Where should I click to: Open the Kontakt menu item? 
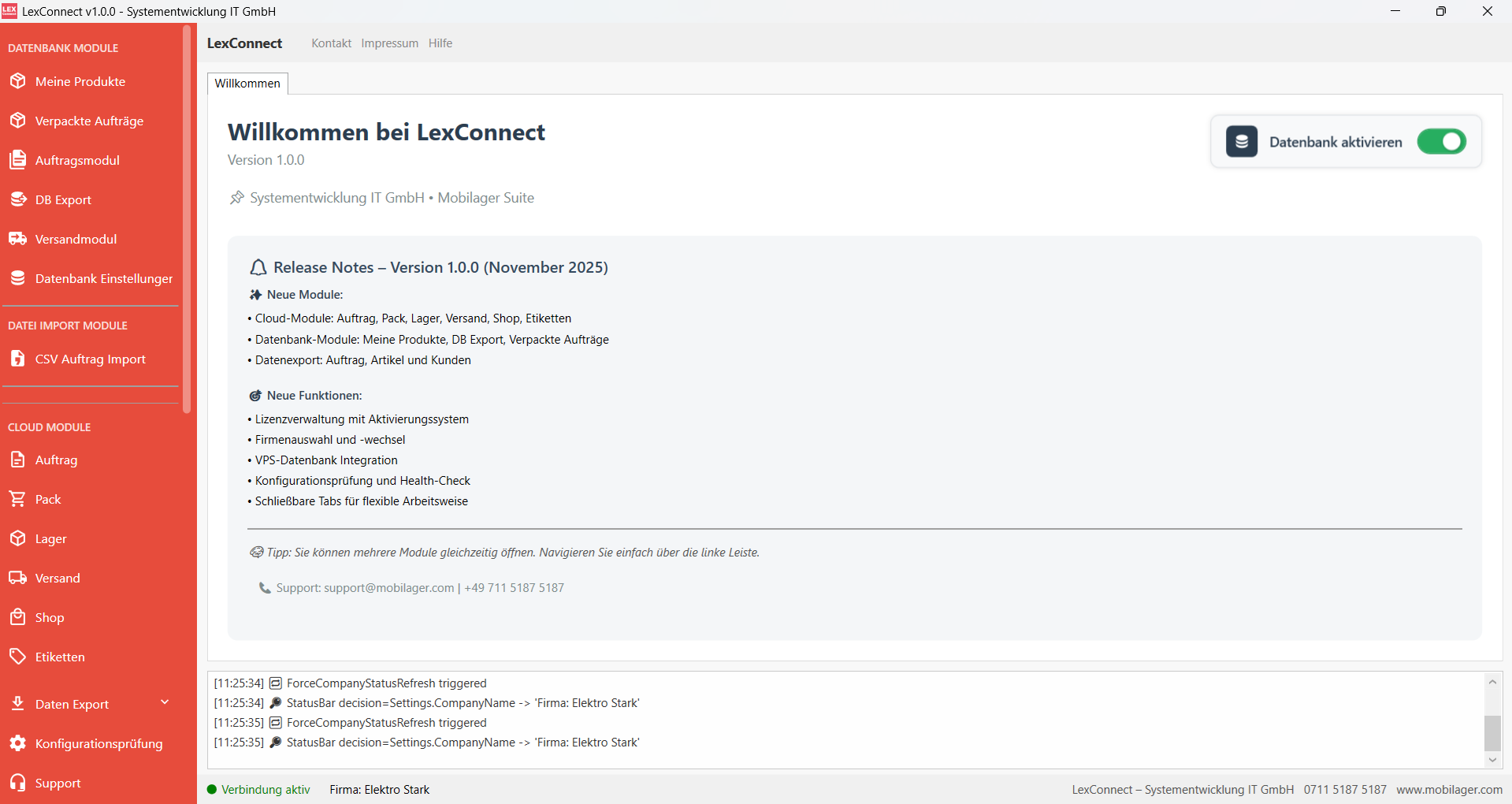point(331,43)
